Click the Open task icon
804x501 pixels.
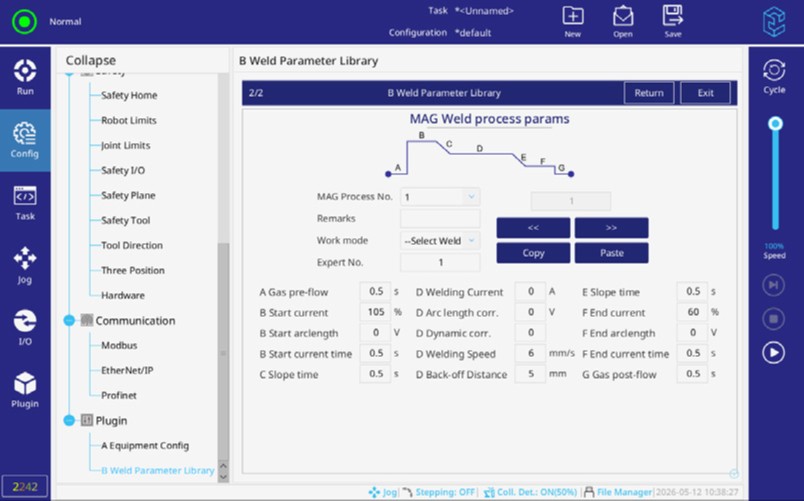tap(622, 22)
